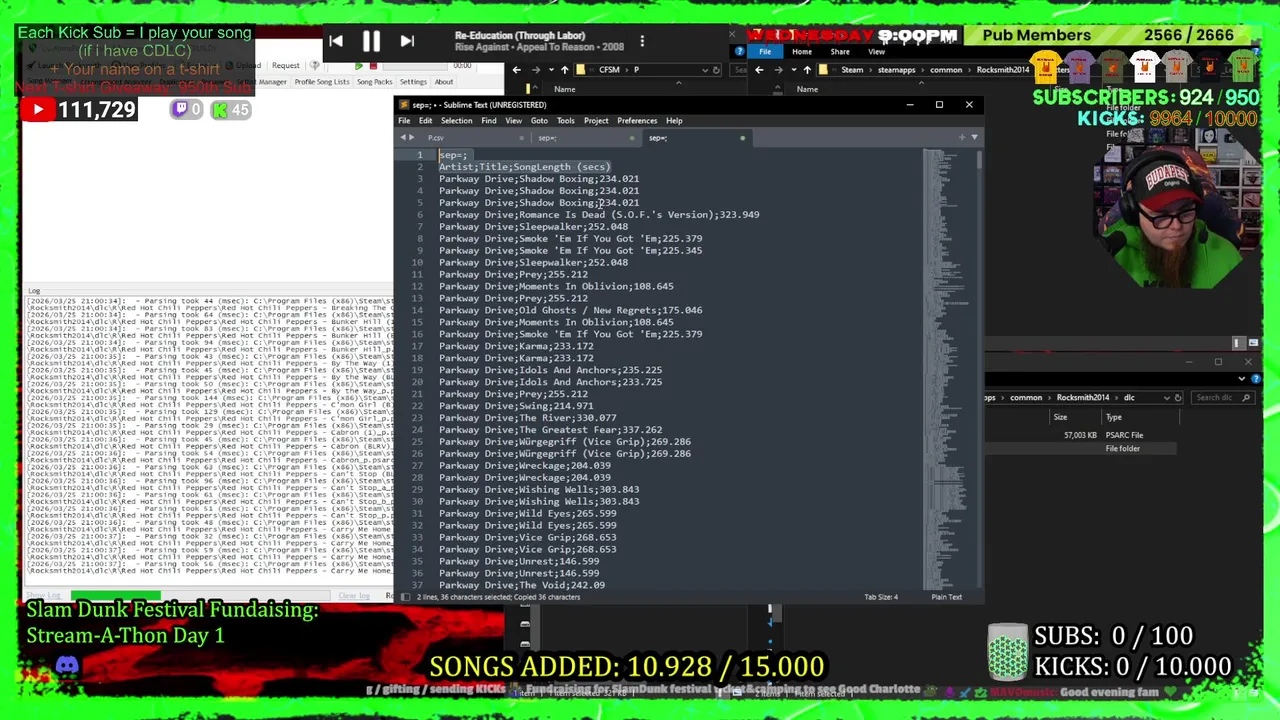Close the active sep=; tab
Image resolution: width=1280 pixels, height=720 pixels.
tap(742, 138)
